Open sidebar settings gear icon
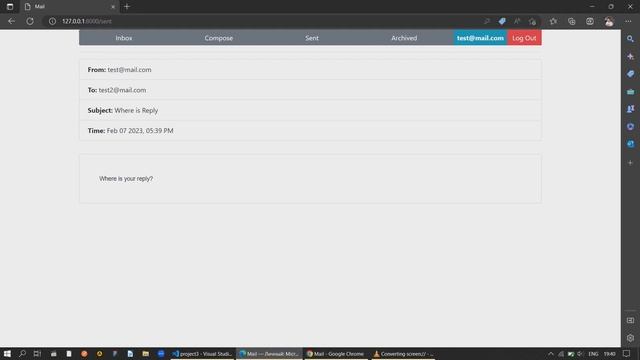This screenshot has height=360, width=640. click(x=631, y=338)
